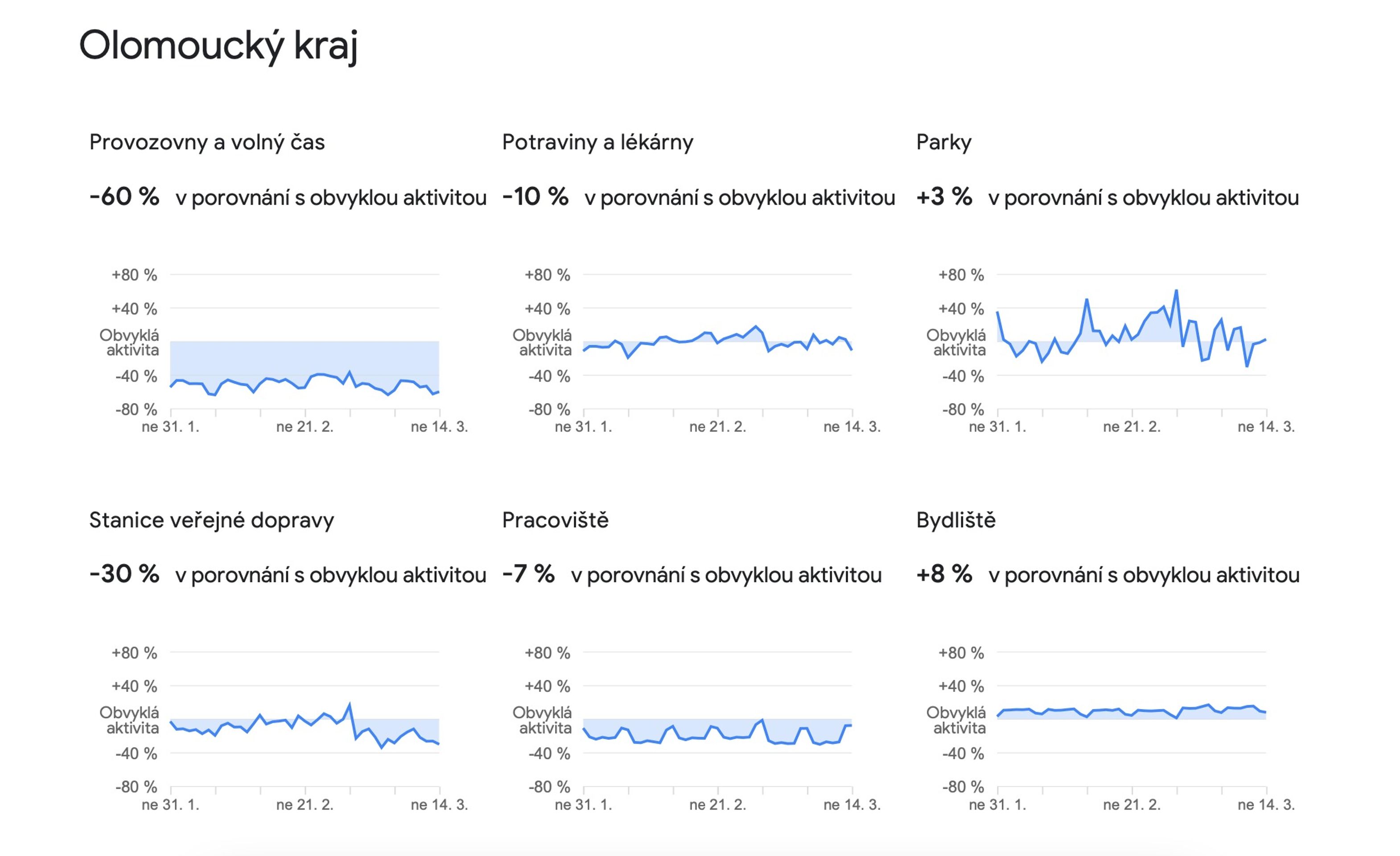Click the -30 % value for public transport

coord(124,574)
